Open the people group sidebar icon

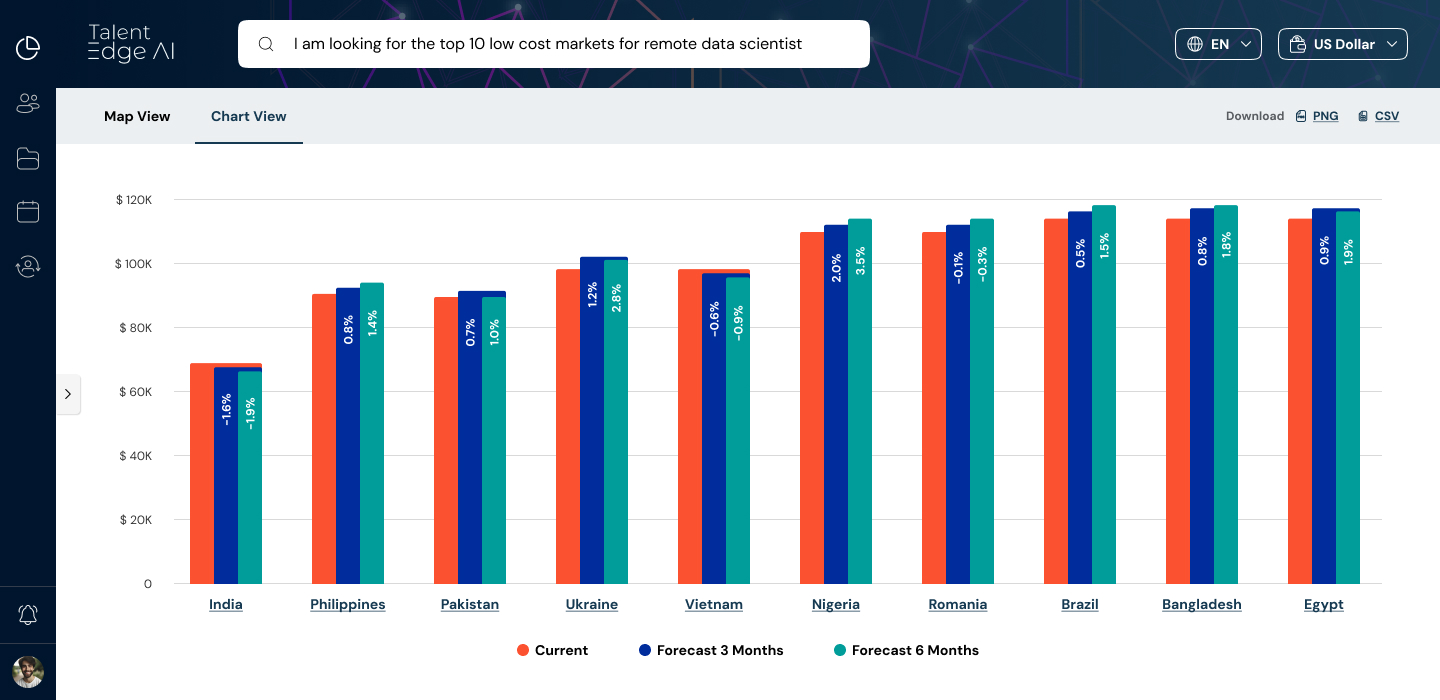coord(28,103)
